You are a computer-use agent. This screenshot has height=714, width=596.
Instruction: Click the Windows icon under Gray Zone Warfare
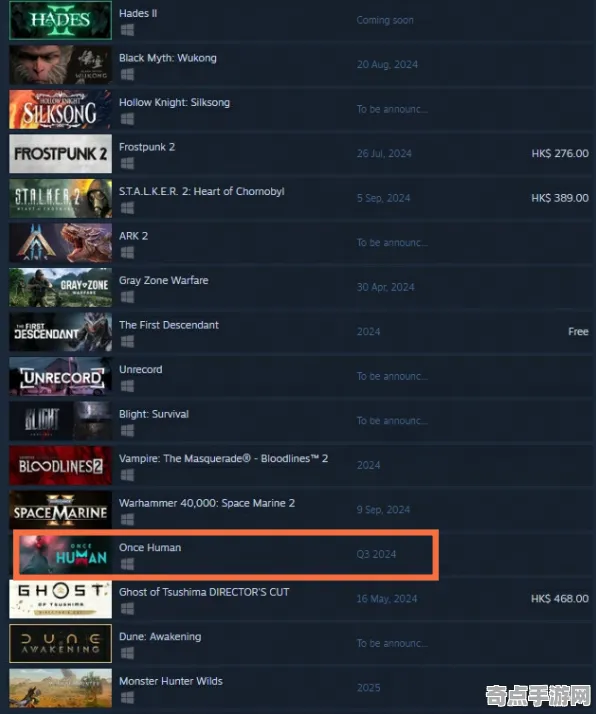[x=127, y=297]
